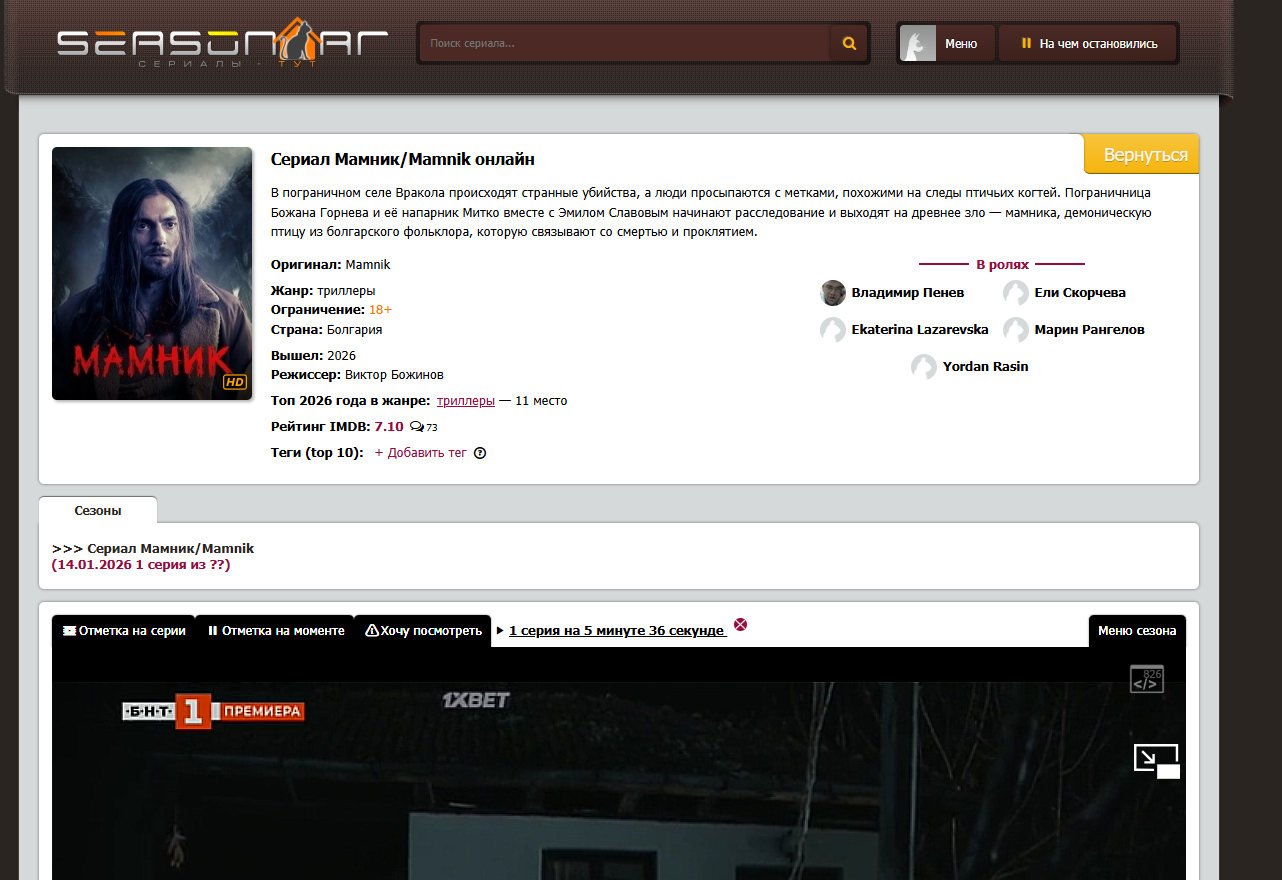Click Ели Скорчева's avatar icon

1016,293
